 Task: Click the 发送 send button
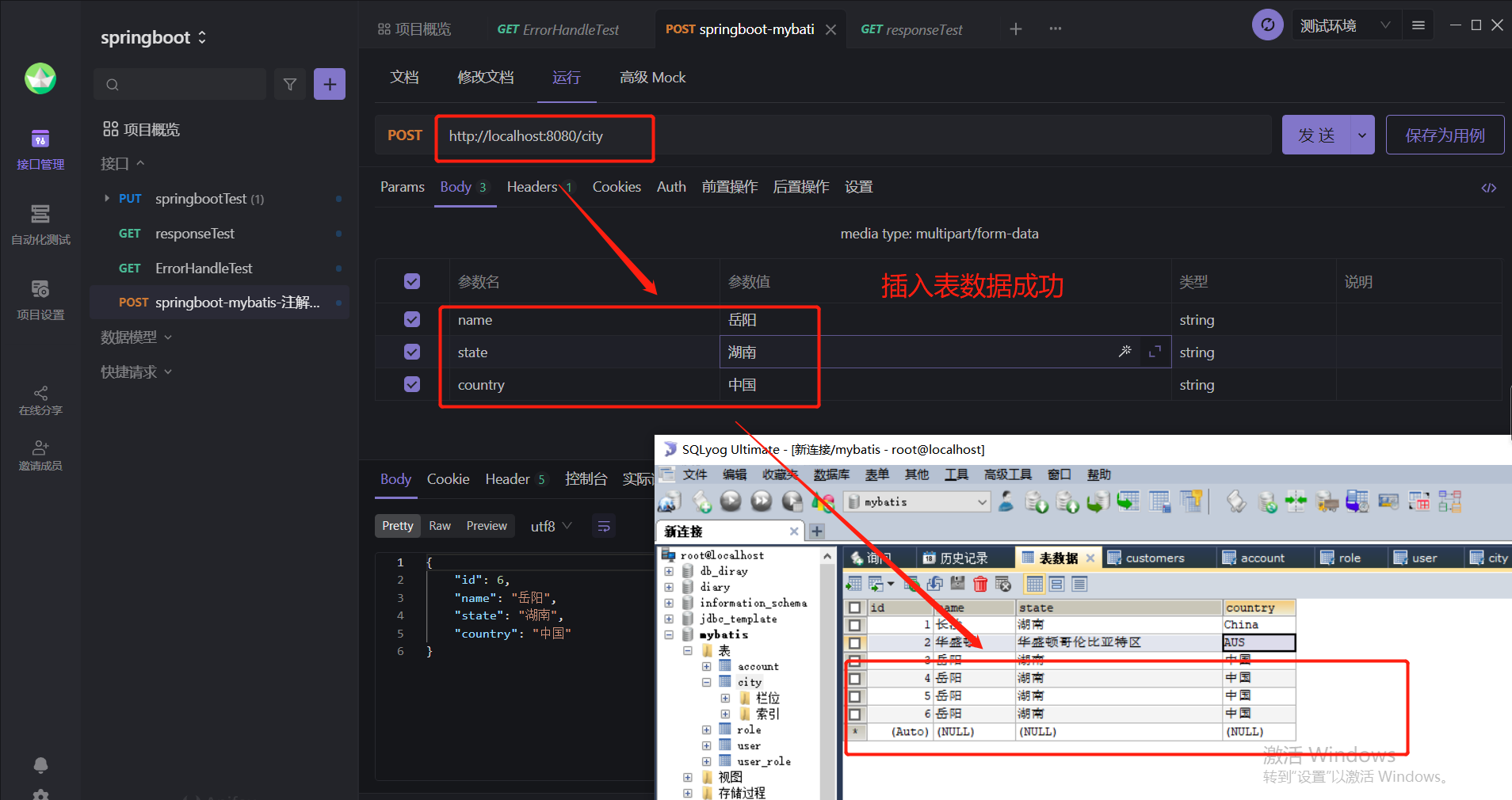[x=1316, y=135]
